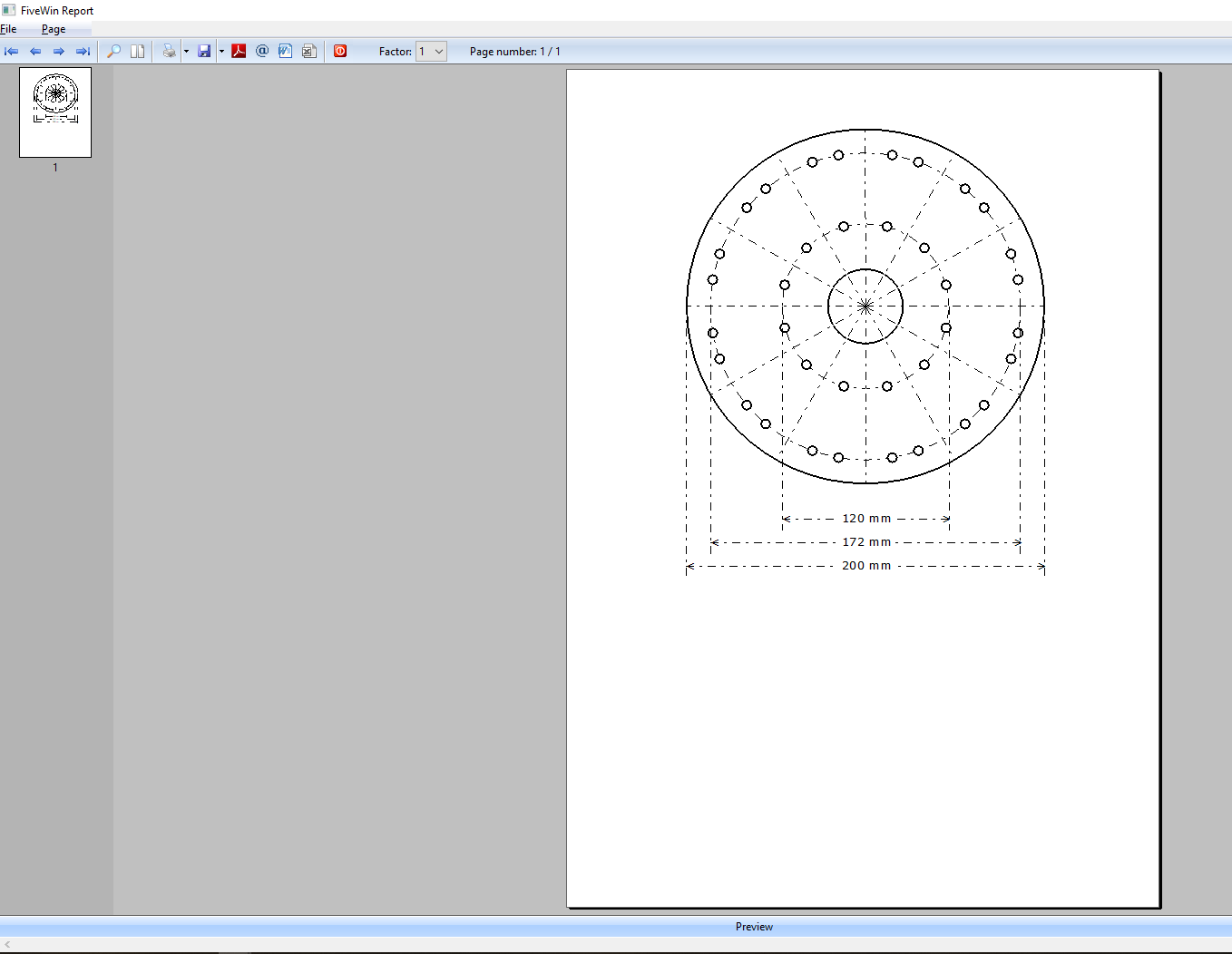Print the report with printer icon
Screen dimensions: 1232x954
point(169,52)
